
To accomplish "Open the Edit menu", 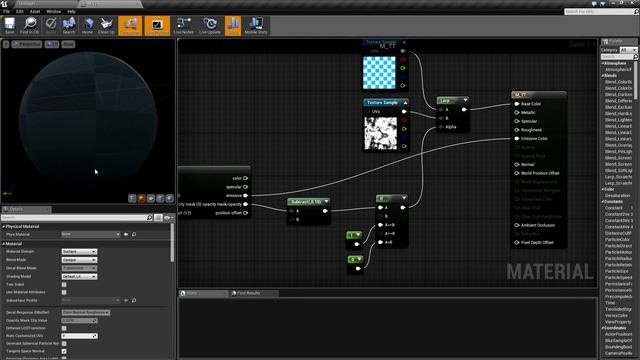I will (20, 11).
